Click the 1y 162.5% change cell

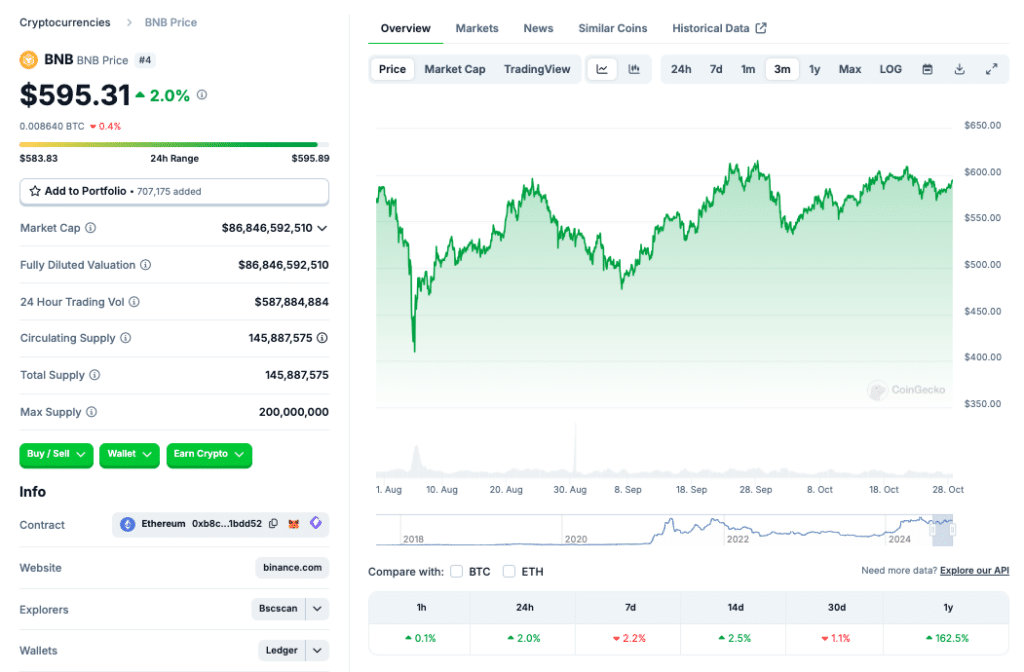948,638
